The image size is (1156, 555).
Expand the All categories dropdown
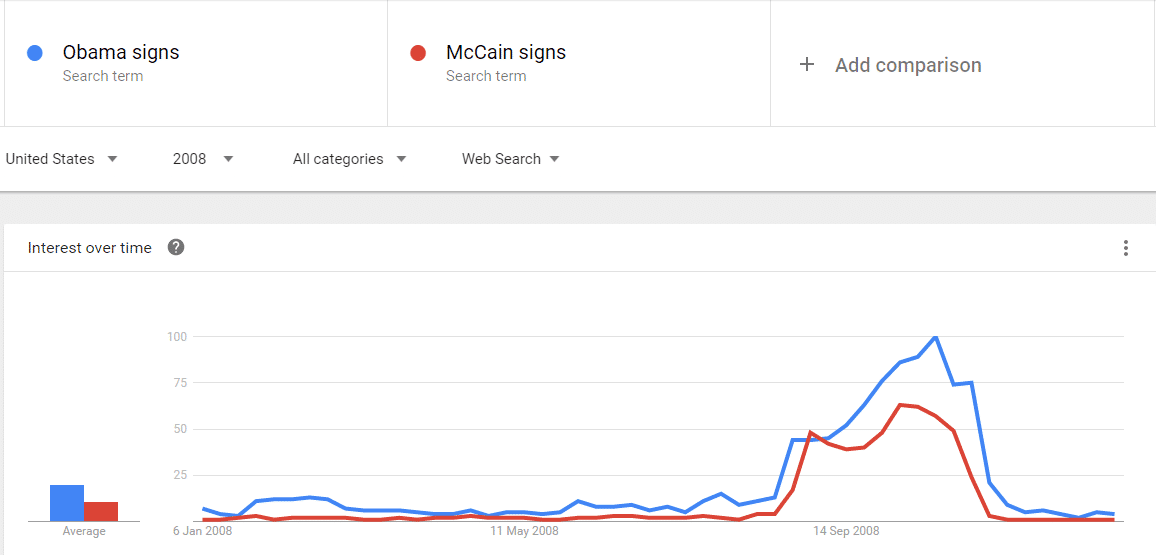(x=349, y=159)
